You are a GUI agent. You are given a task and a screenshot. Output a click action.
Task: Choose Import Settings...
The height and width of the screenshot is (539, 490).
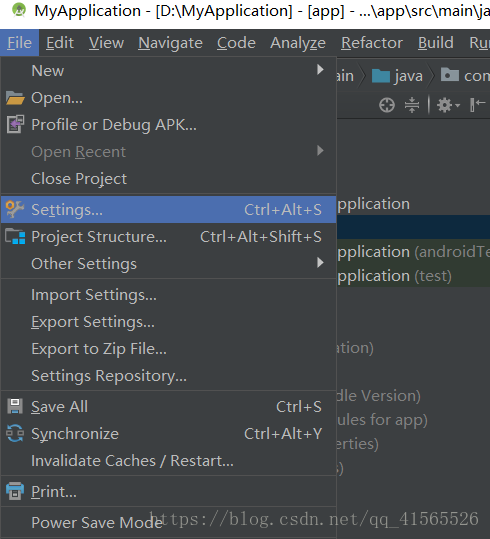click(168, 295)
